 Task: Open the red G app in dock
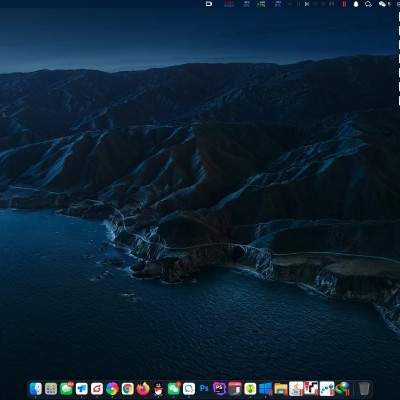(97, 389)
